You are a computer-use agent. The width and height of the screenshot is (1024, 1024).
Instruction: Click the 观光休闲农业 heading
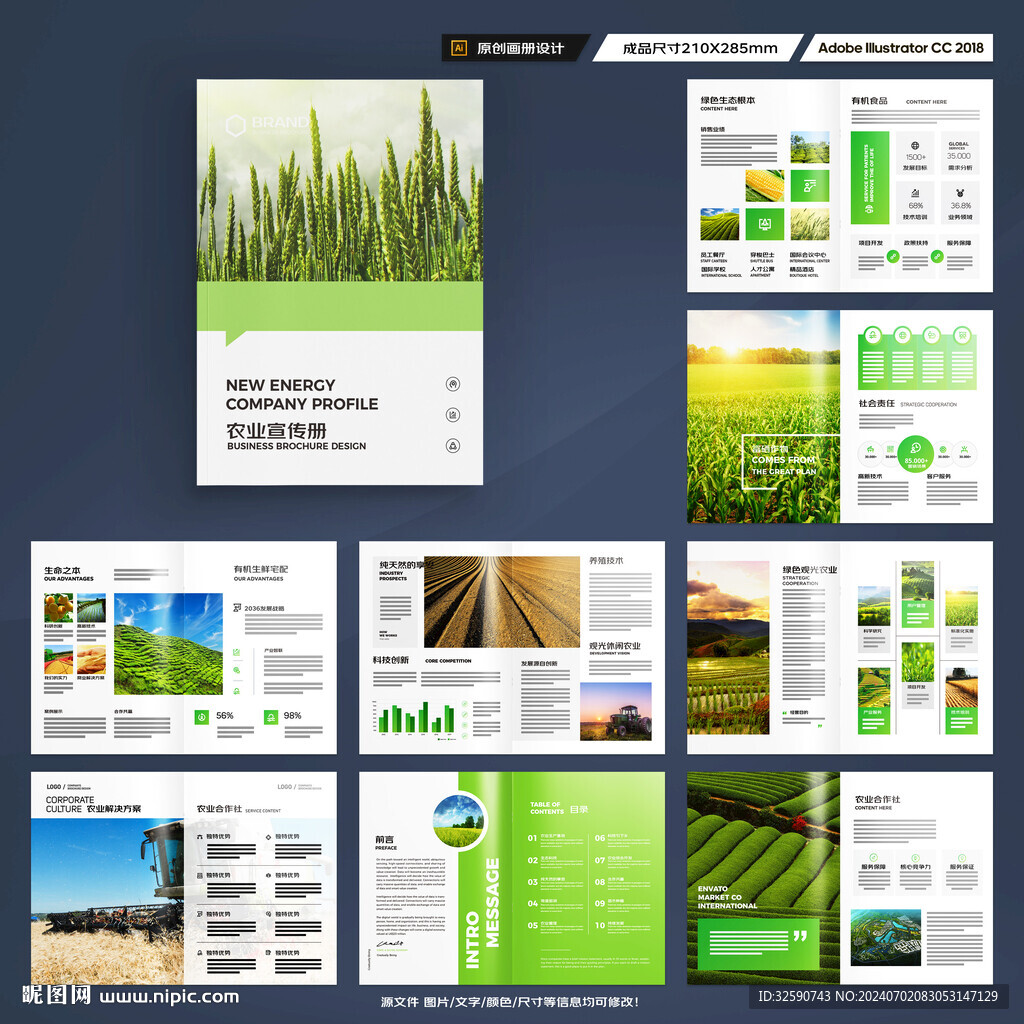[615, 645]
